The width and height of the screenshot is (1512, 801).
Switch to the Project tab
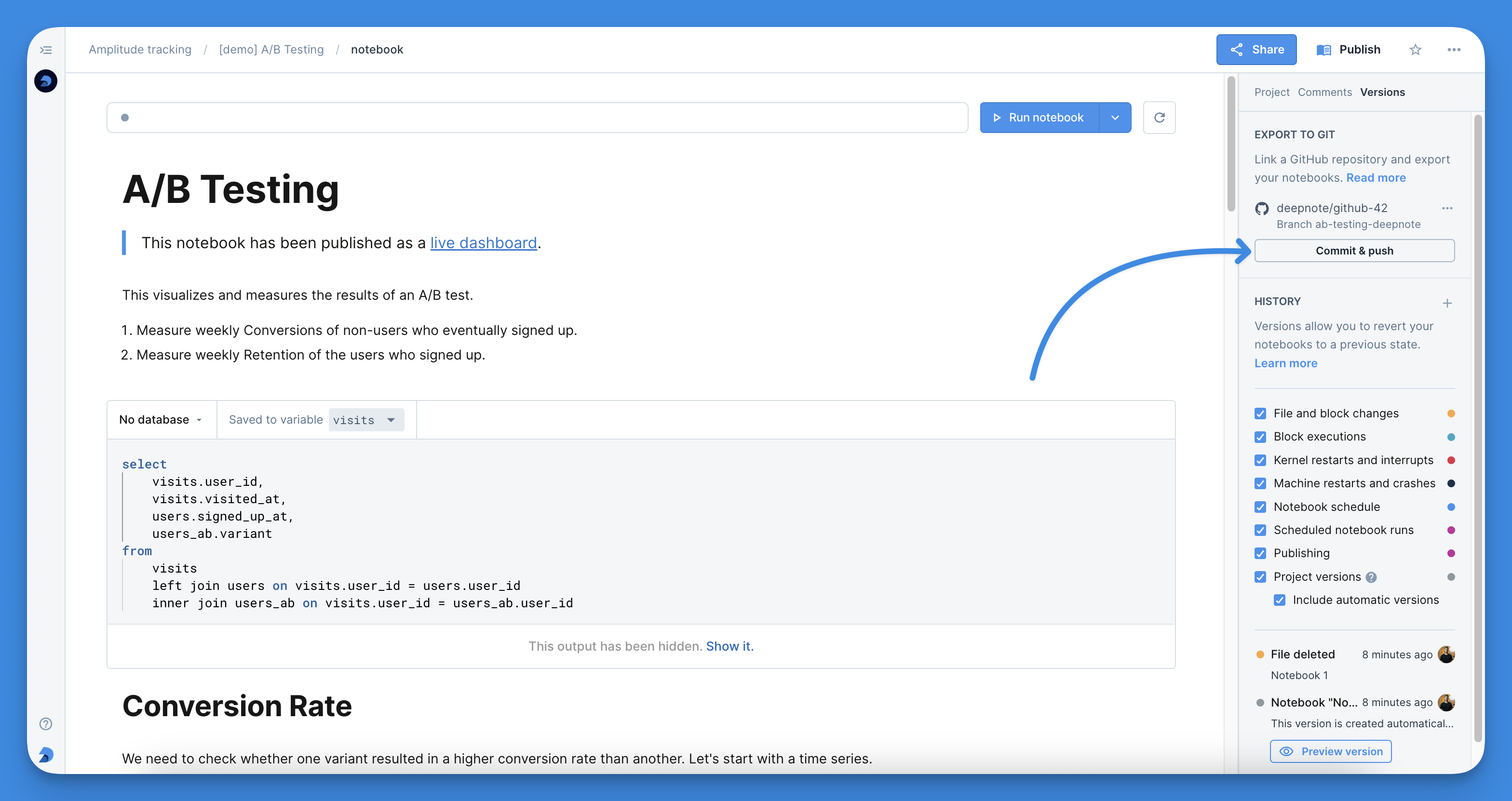click(x=1272, y=92)
